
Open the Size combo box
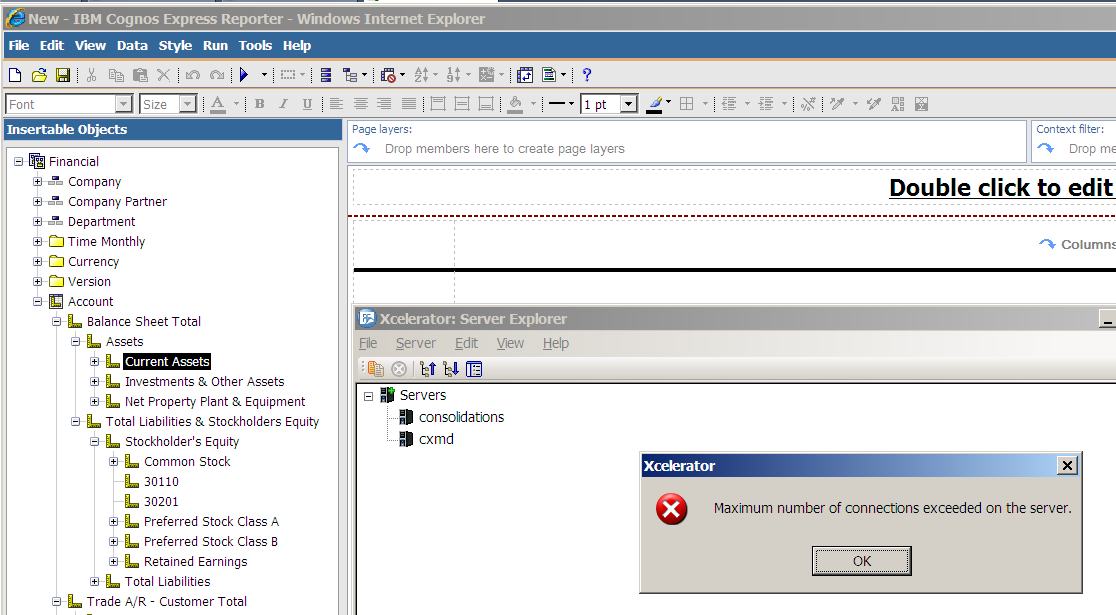(168, 105)
